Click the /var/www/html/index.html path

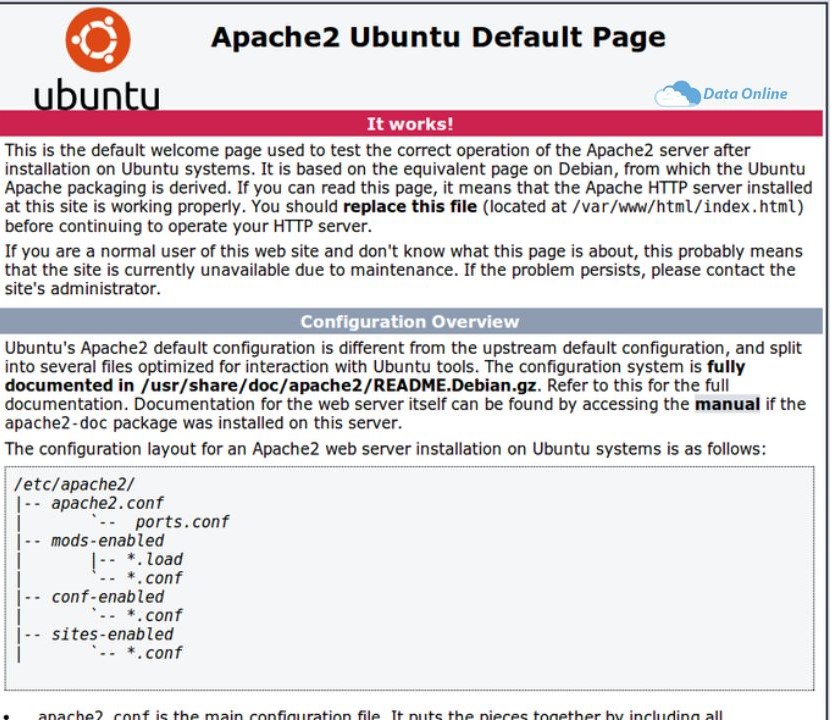684,207
